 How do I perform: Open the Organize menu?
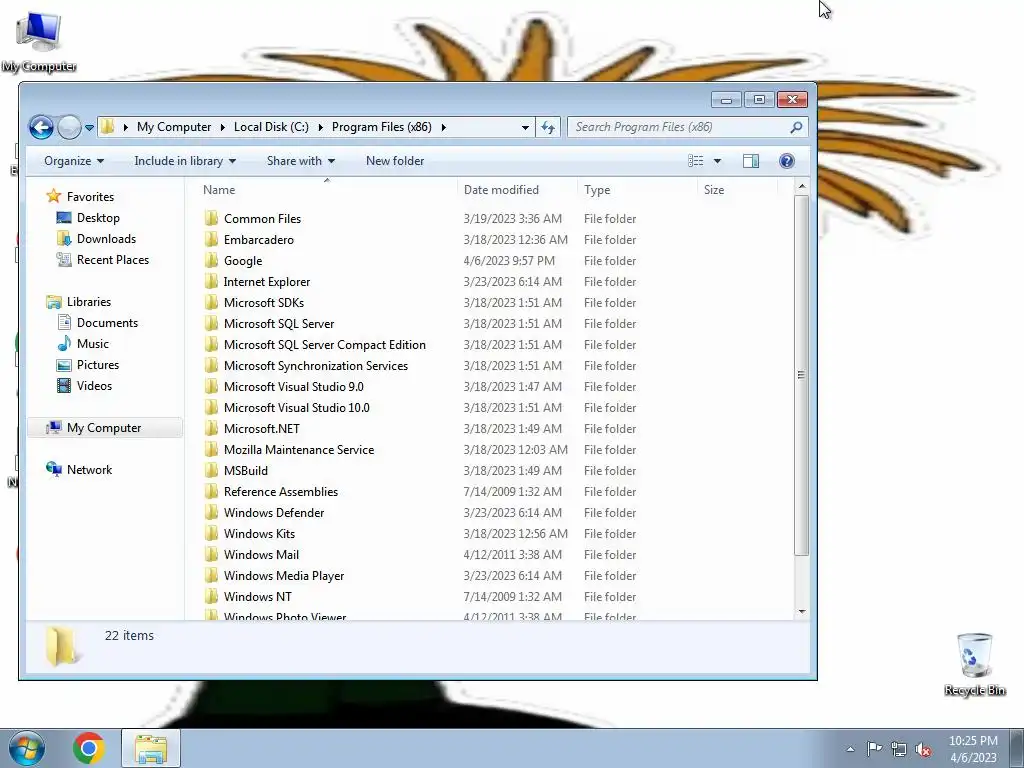[x=74, y=161]
